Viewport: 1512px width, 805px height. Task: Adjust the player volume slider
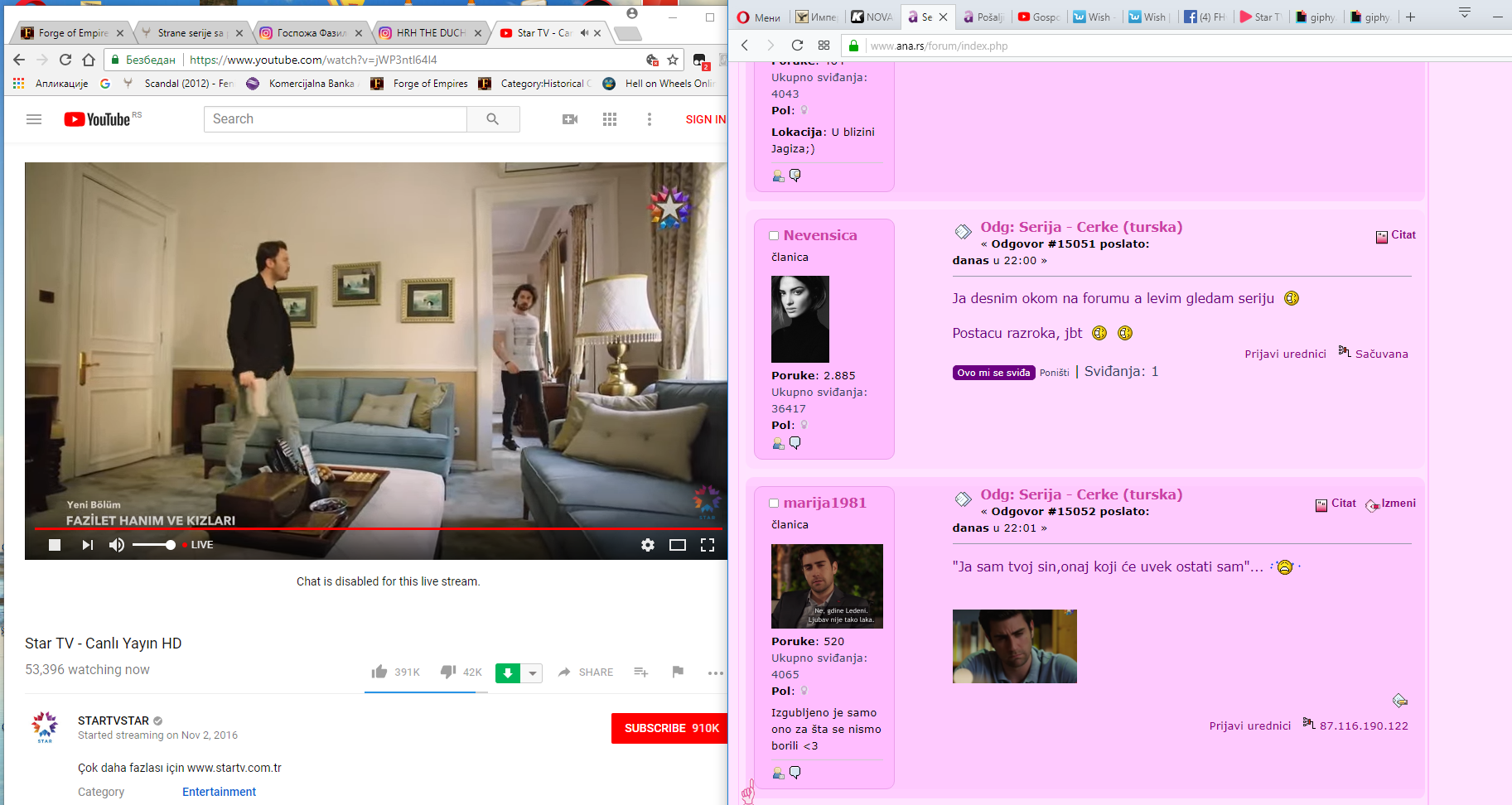154,545
